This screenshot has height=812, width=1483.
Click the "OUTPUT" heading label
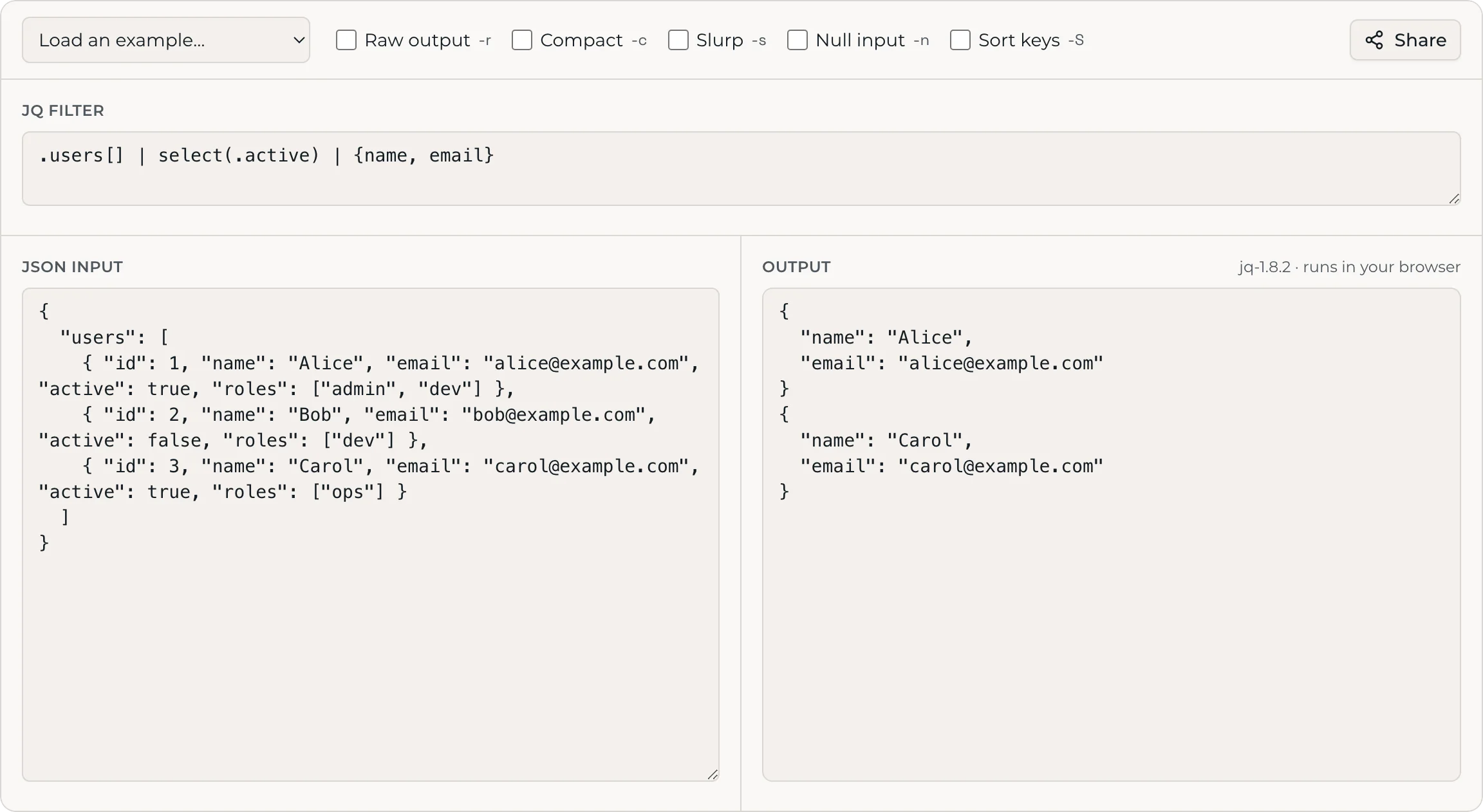tap(796, 267)
